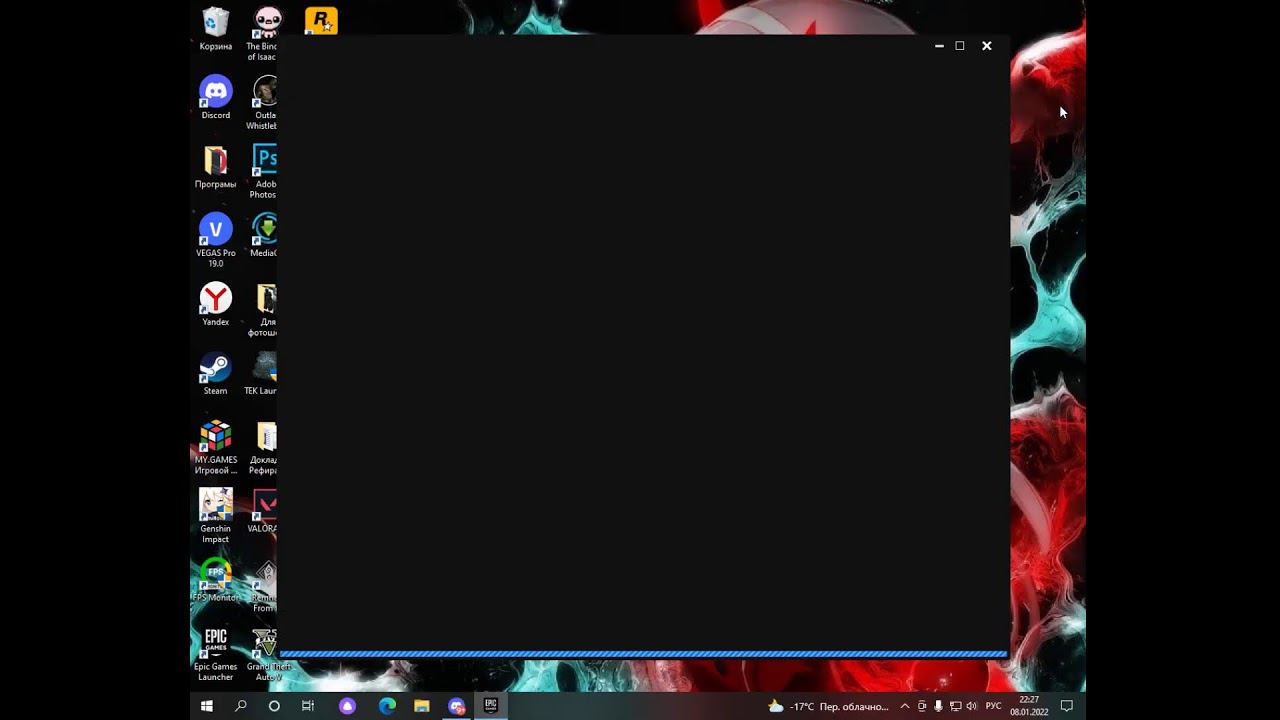Open the Для фотошопа folder icon
1280x720 pixels.
[x=264, y=310]
